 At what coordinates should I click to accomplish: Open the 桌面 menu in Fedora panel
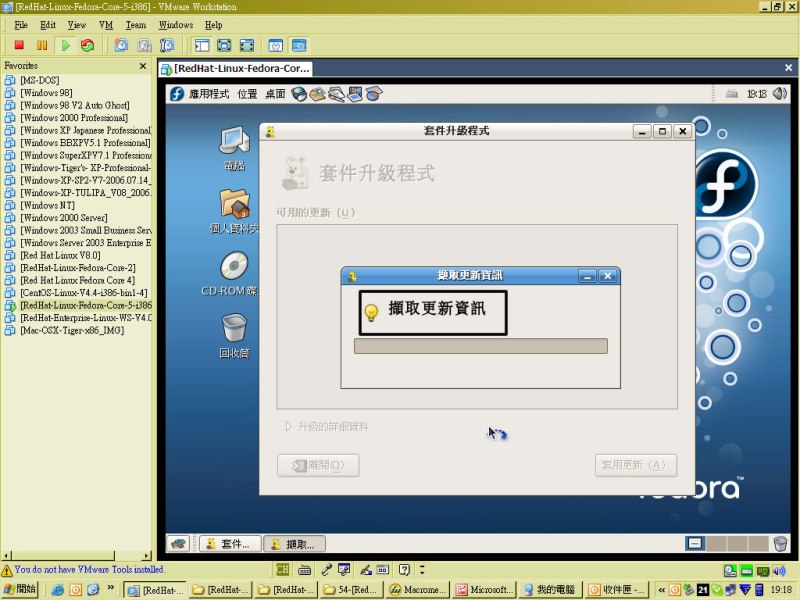coord(275,94)
